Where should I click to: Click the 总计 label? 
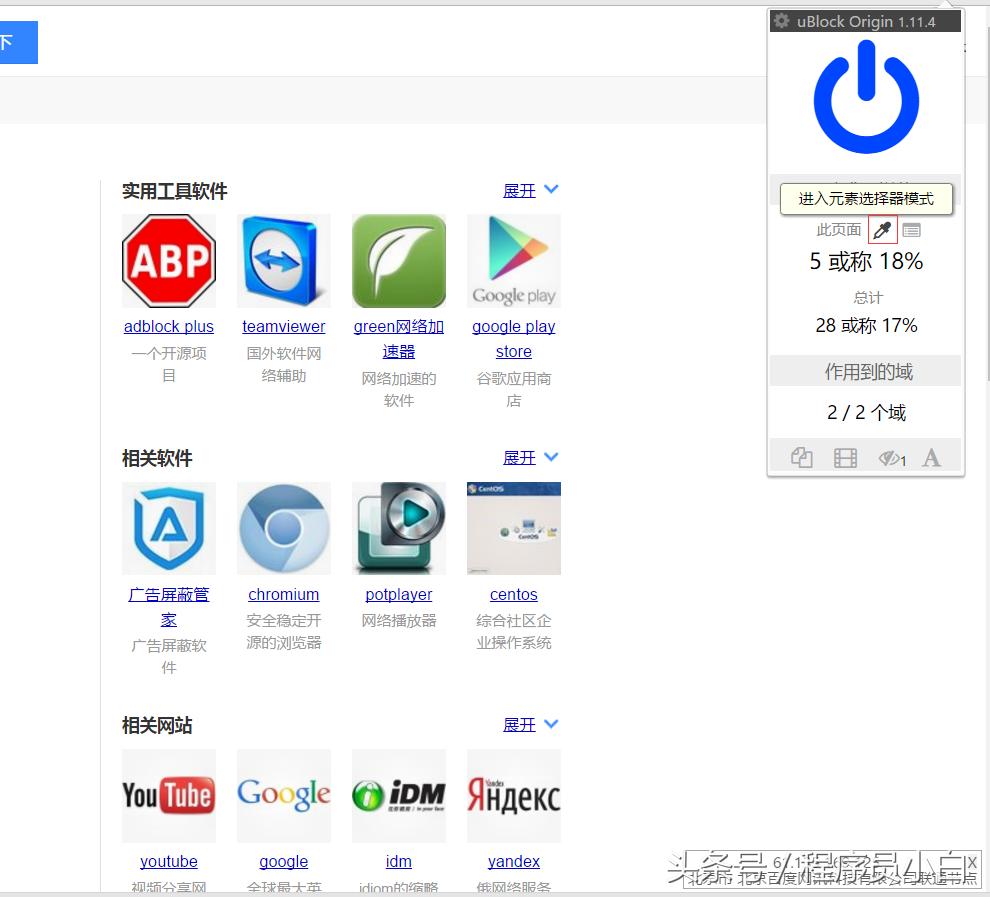868,297
